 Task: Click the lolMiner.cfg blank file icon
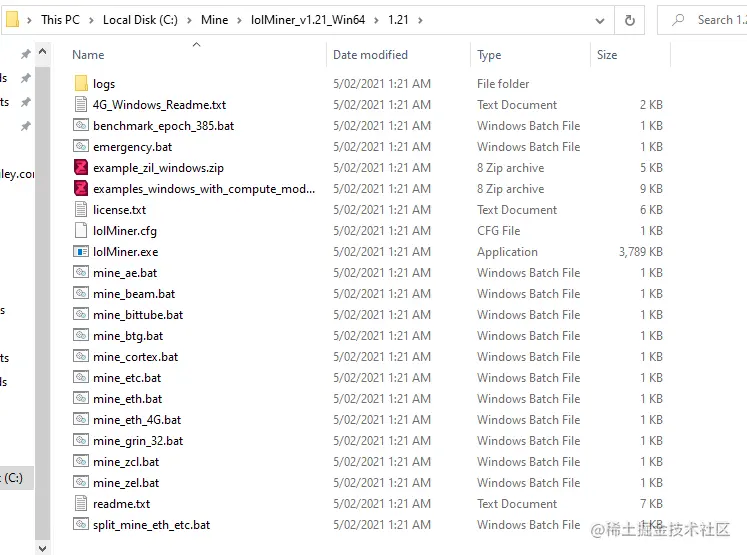(81, 230)
